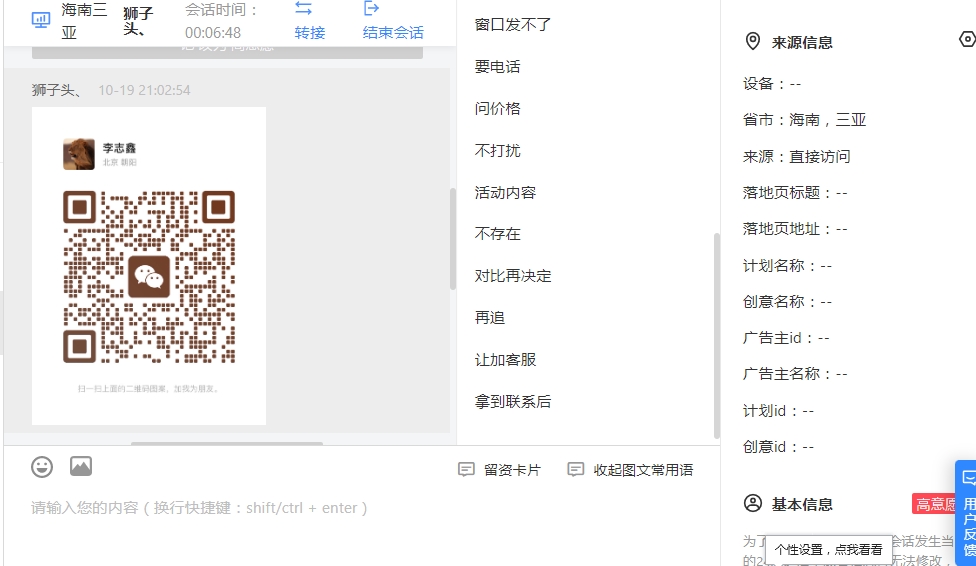
Task: Click the chat history vertical scrollbar
Action: click(x=453, y=238)
